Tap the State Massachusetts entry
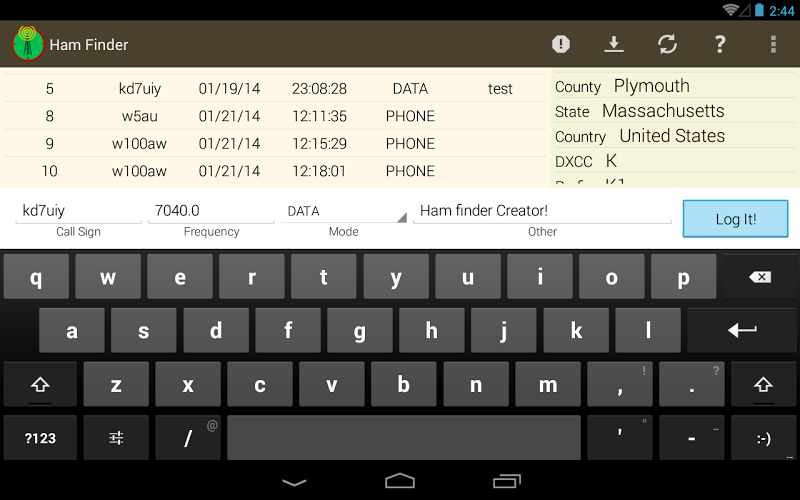Image resolution: width=800 pixels, height=500 pixels. tap(675, 111)
